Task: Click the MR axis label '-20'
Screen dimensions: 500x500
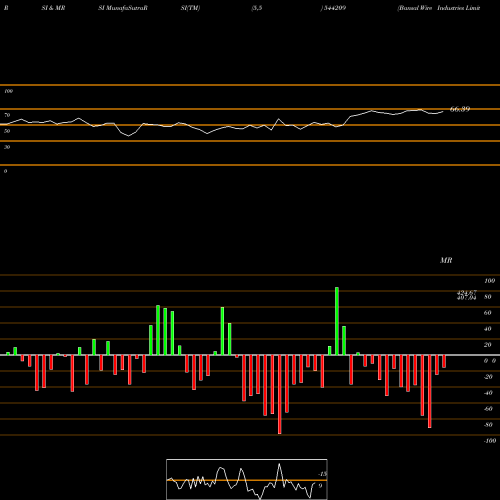Action: 488,377
